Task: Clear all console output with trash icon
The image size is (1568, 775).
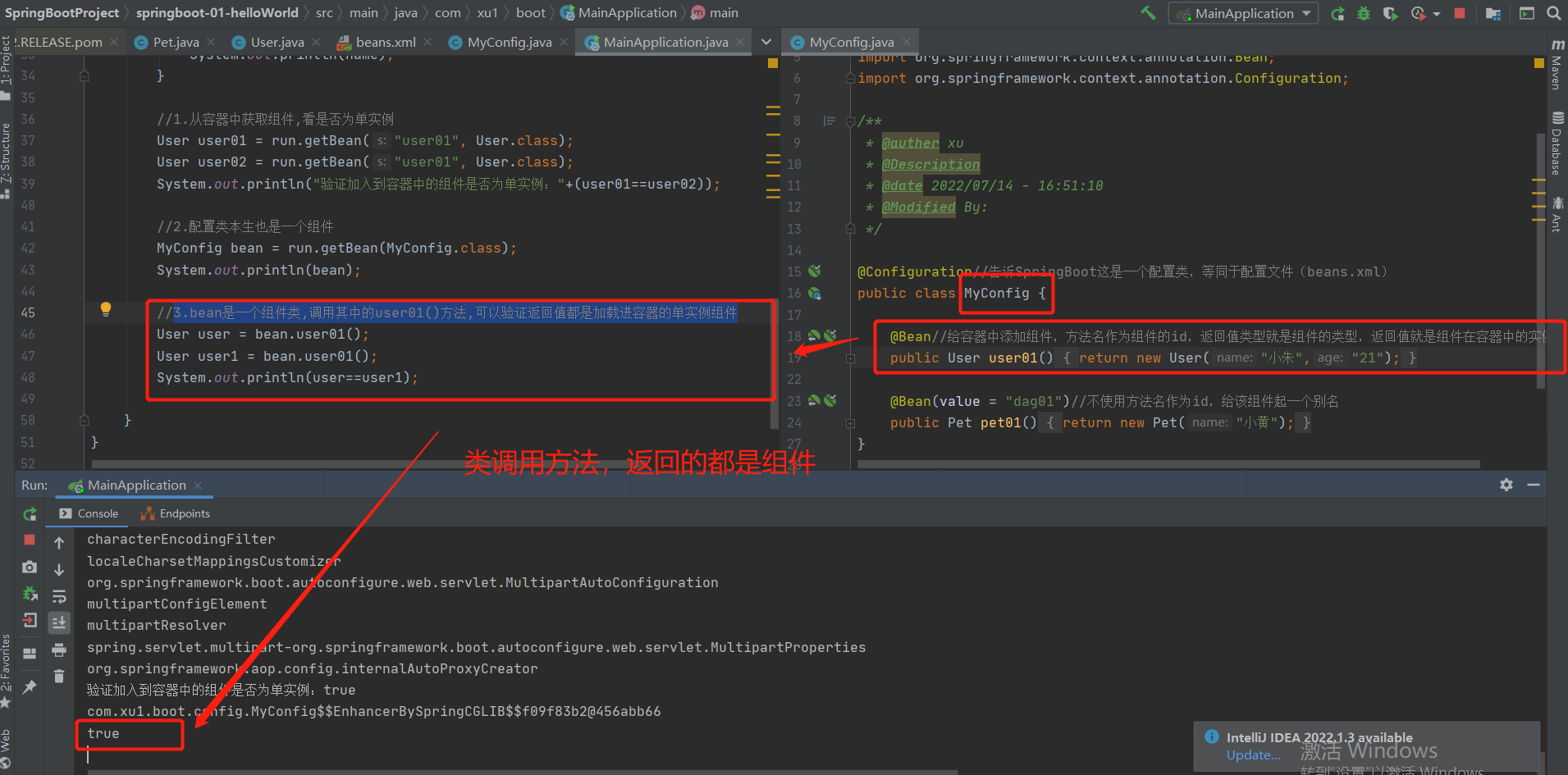Action: point(59,677)
